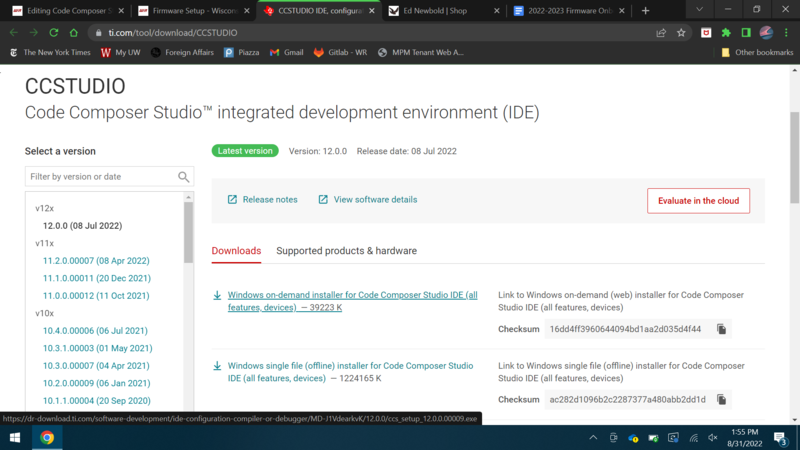The image size is (800, 450).
Task: Show hidden system tray icons
Action: click(x=593, y=438)
